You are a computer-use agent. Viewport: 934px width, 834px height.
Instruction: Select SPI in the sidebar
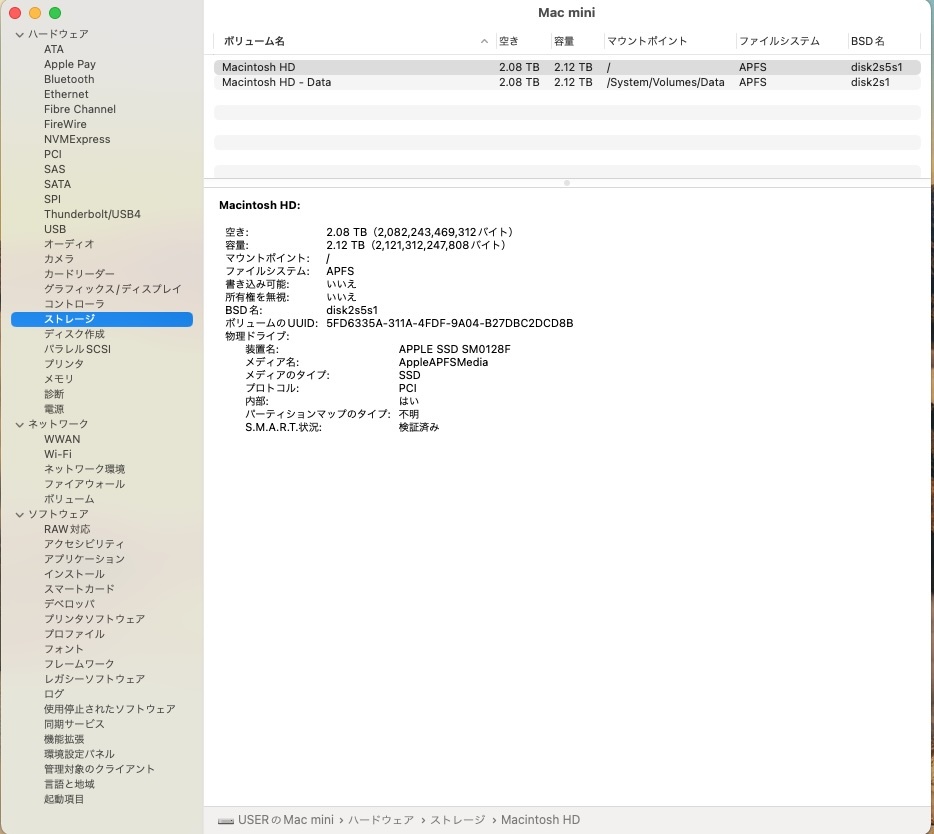[x=52, y=199]
